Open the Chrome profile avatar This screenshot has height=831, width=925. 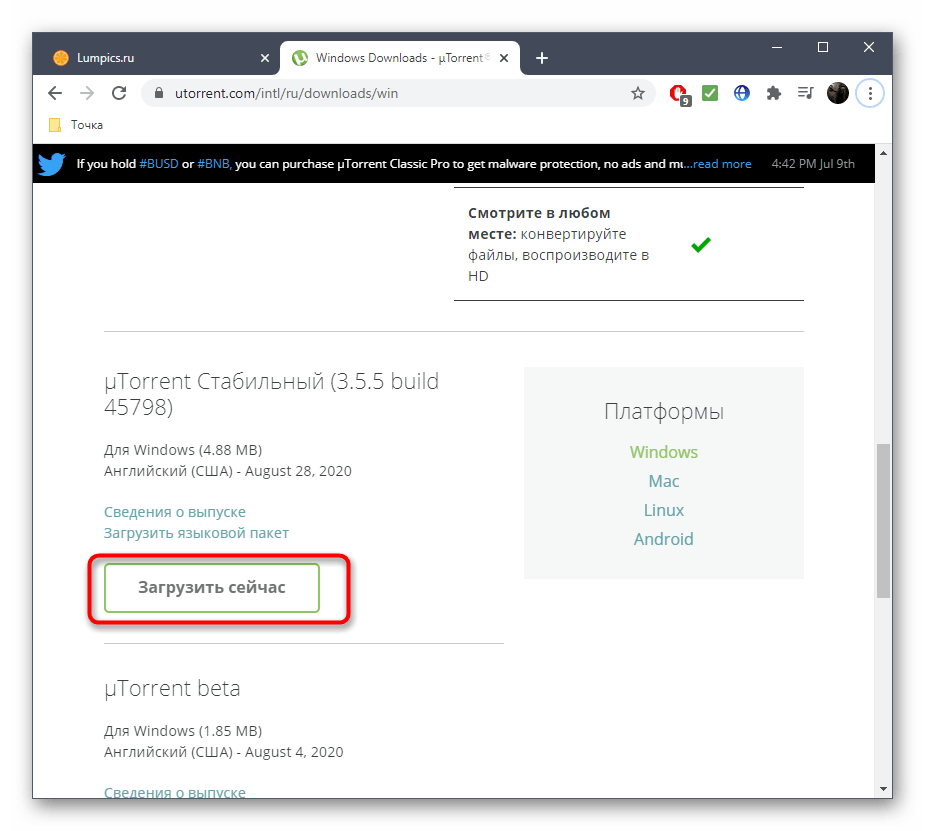coord(838,93)
